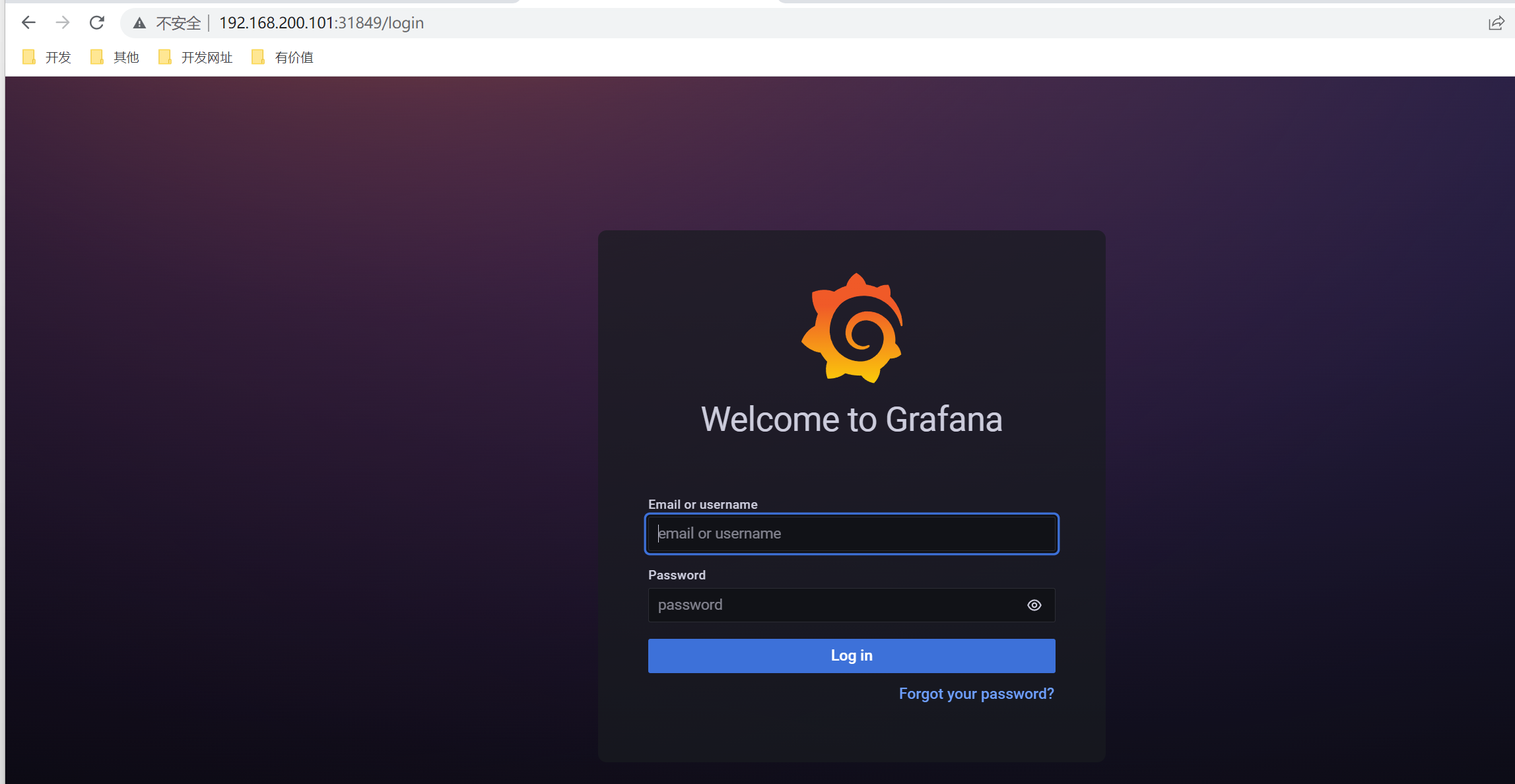Click the Log in button
The height and width of the screenshot is (784, 1515).
[x=852, y=656]
